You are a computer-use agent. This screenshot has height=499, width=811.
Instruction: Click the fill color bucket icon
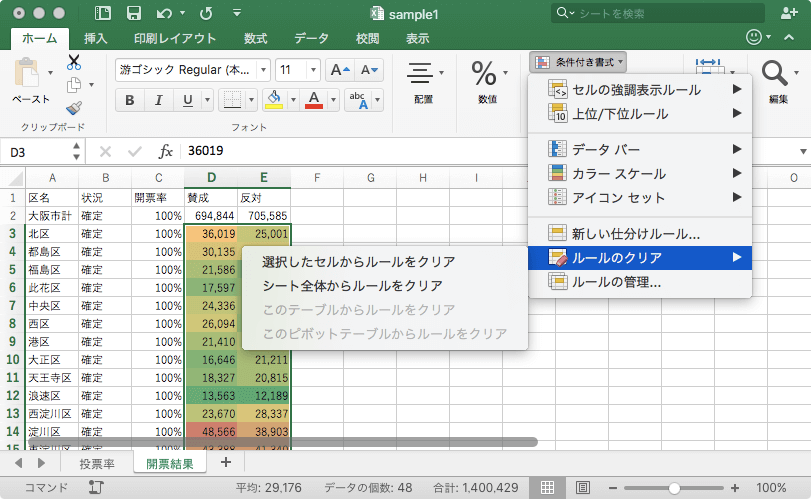pyautogui.click(x=272, y=100)
